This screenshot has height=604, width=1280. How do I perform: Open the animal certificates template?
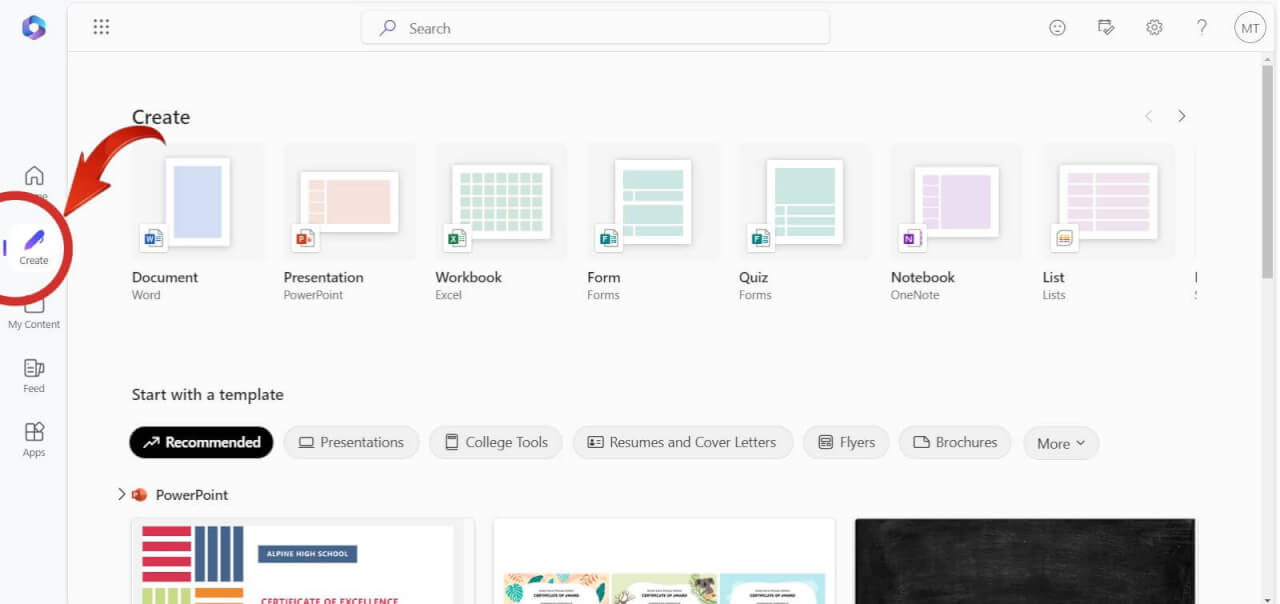point(664,561)
